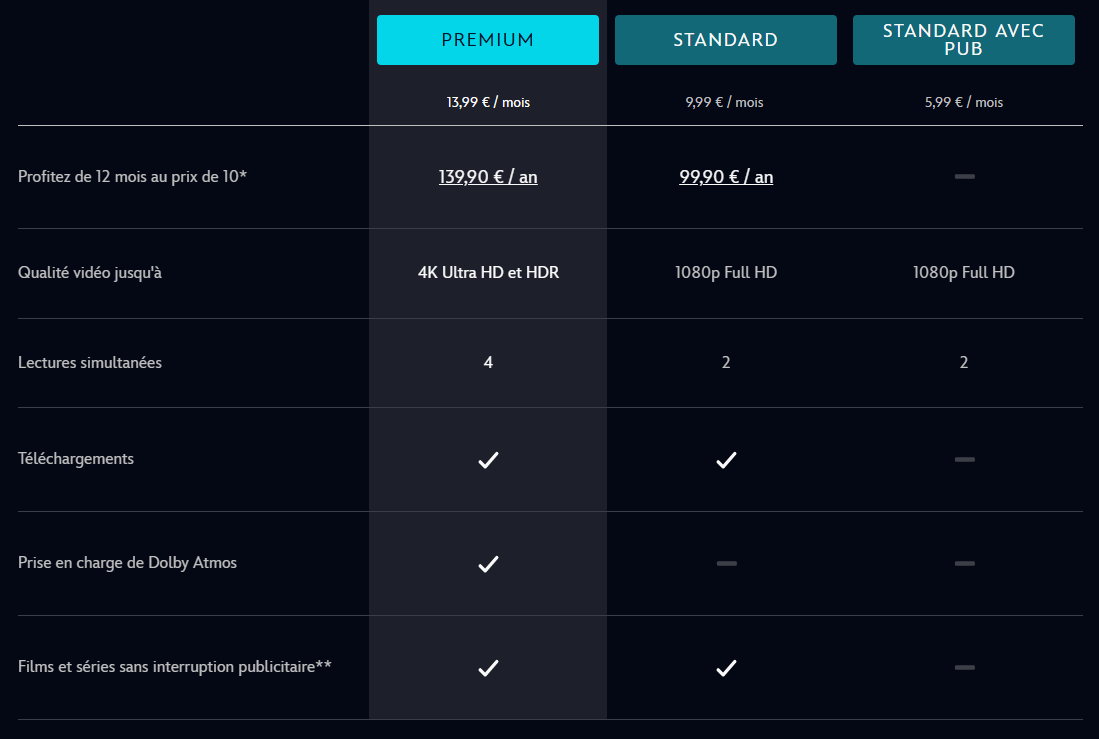Click Standard avec pub's Dolby Atmos dash
Image resolution: width=1099 pixels, height=739 pixels.
[964, 563]
